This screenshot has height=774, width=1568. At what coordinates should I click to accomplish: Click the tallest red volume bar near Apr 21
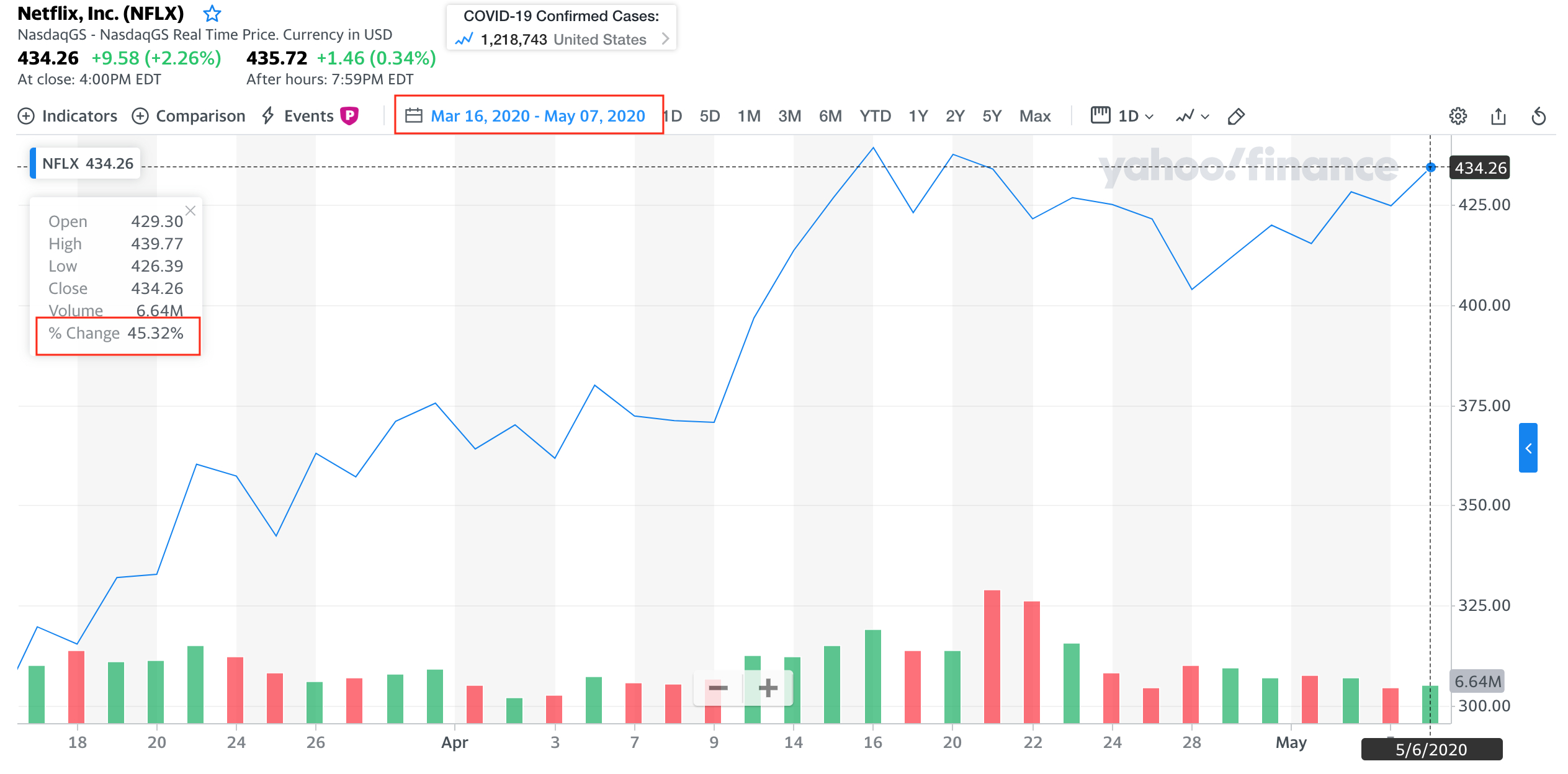point(992,656)
